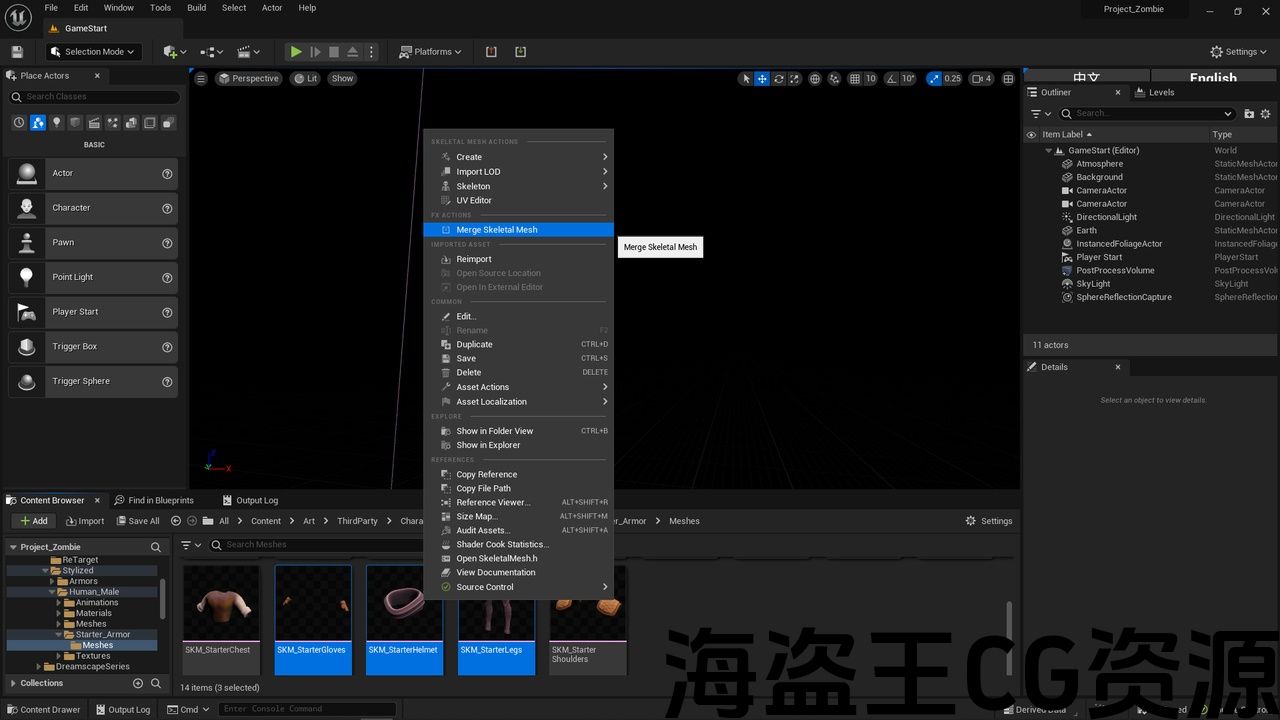The width and height of the screenshot is (1280, 720).
Task: Toggle grid snapping in viewport toolbar
Action: tap(855, 79)
